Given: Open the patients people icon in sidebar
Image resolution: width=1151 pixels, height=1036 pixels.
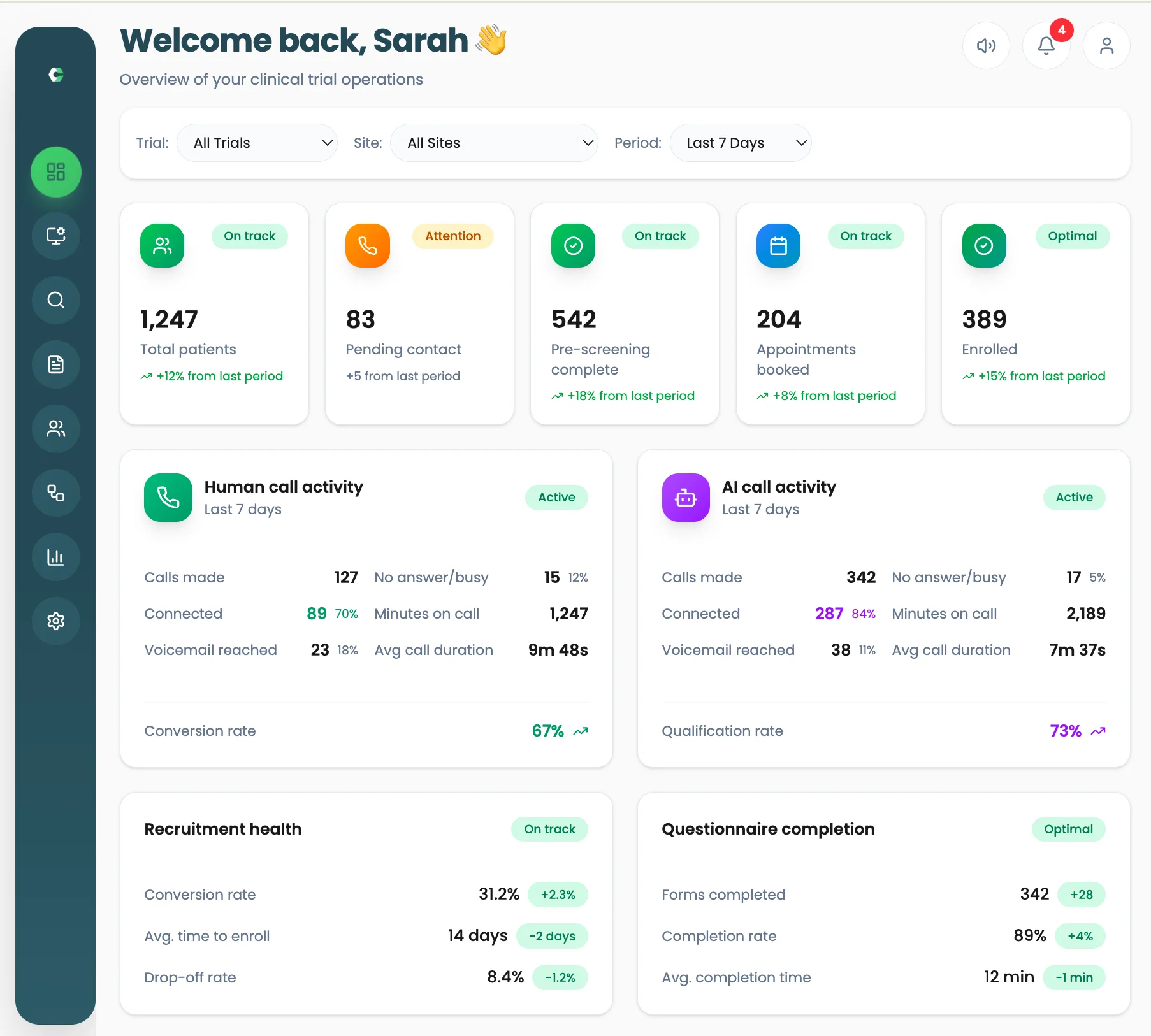Looking at the screenshot, I should [56, 429].
